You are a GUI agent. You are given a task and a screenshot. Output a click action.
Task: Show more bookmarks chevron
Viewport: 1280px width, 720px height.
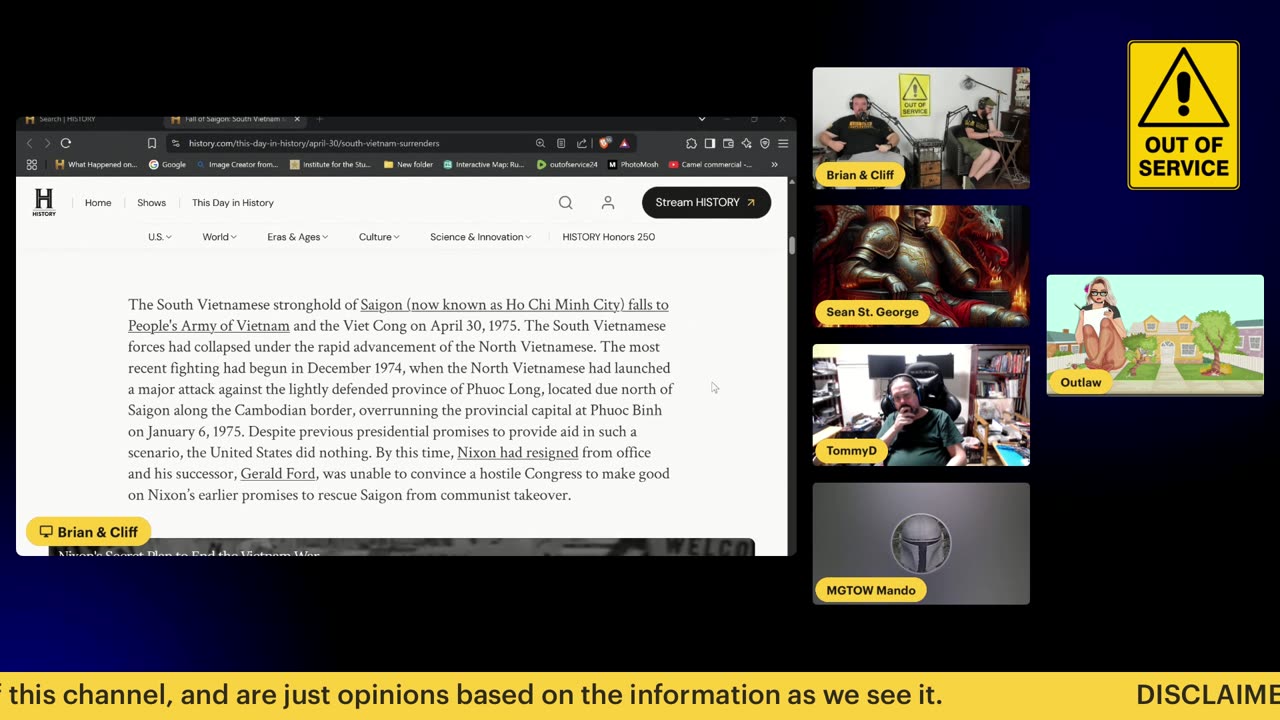(x=774, y=164)
